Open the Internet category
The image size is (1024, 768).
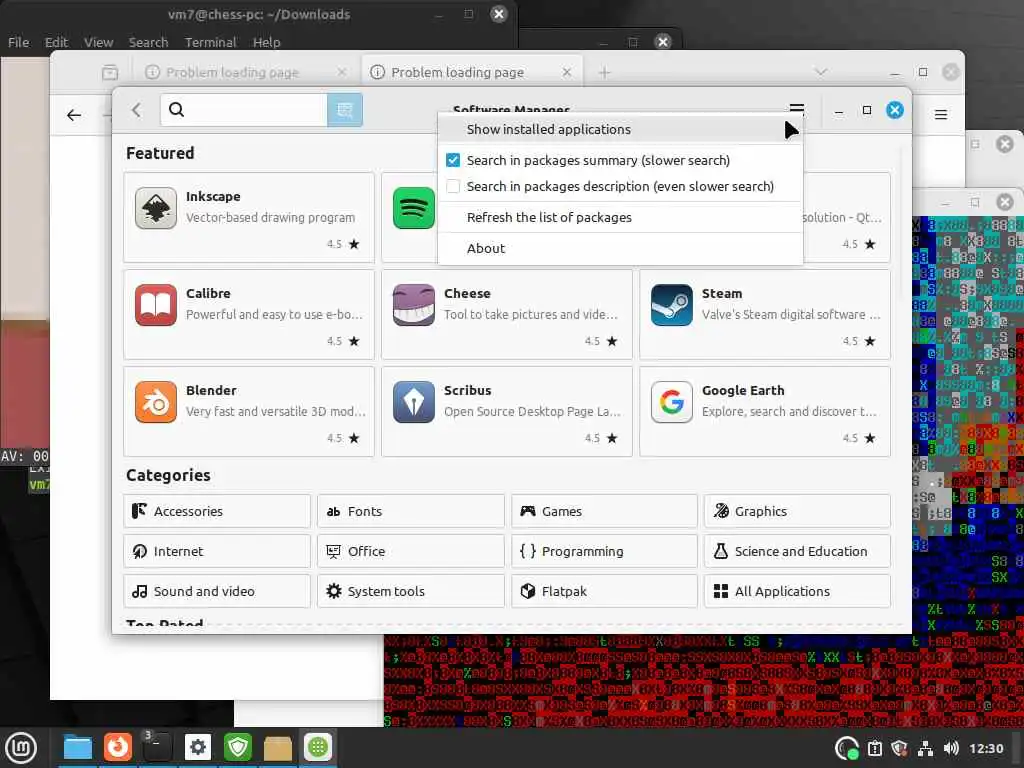(217, 551)
